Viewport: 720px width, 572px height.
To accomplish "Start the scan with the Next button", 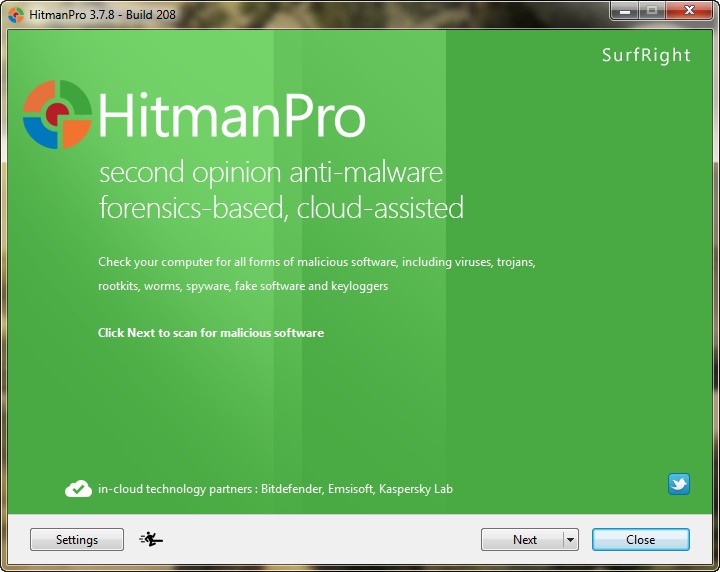I will (523, 539).
